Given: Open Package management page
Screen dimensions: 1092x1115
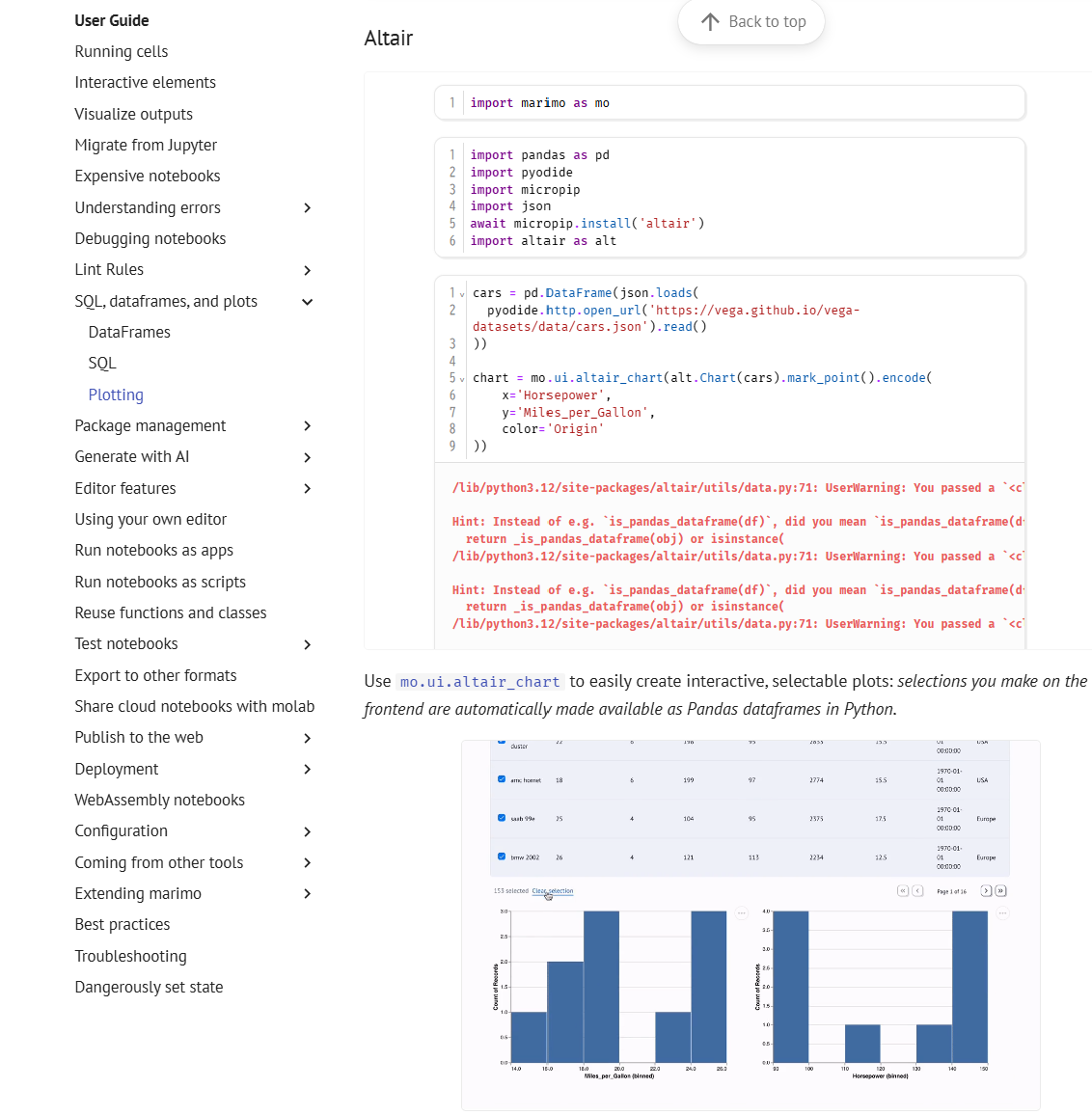Looking at the screenshot, I should (x=150, y=426).
